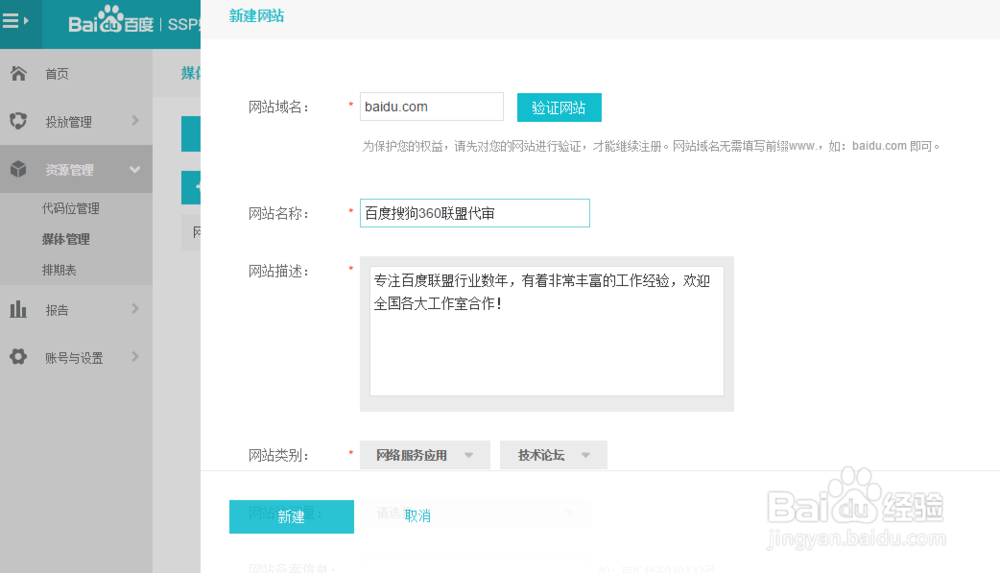This screenshot has height=573, width=1000.
Task: Click the 验证网站 button
Action: (x=559, y=107)
